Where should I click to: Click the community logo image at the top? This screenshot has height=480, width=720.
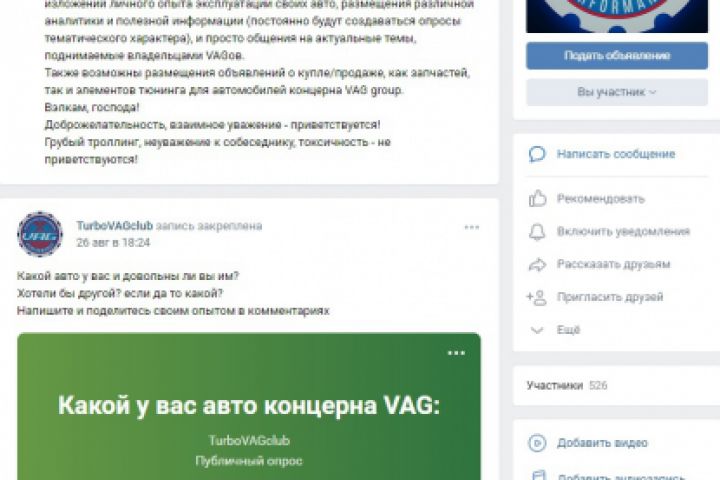pos(617,16)
